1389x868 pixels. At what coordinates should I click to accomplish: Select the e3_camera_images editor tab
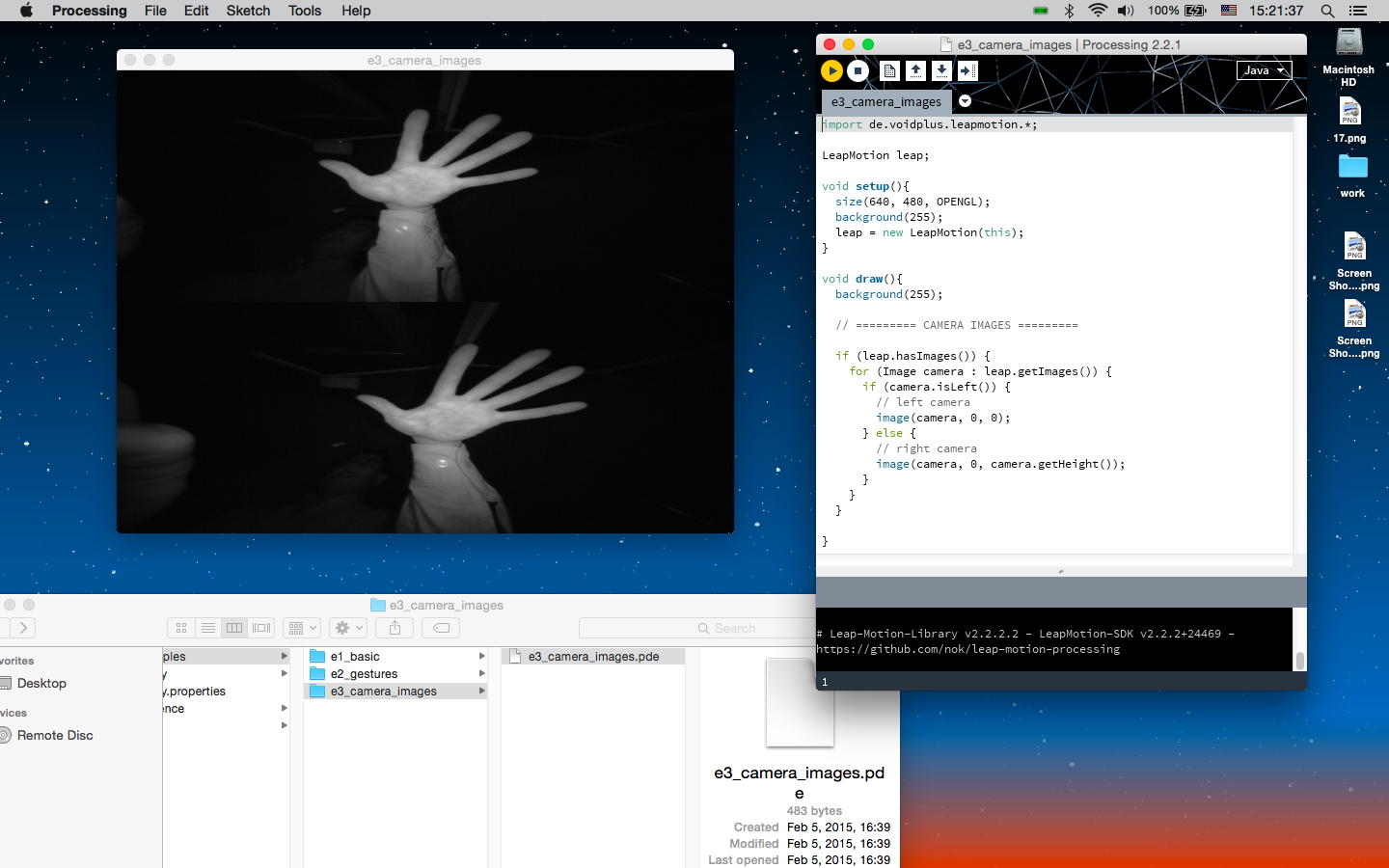pyautogui.click(x=885, y=101)
